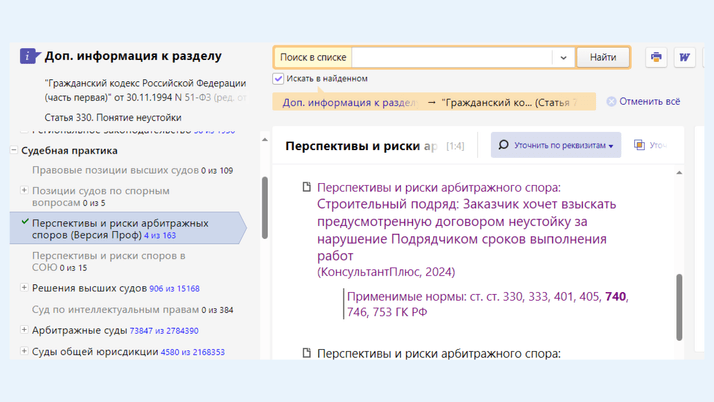Click the Судебная практика section label
The image size is (714, 402).
[69, 150]
